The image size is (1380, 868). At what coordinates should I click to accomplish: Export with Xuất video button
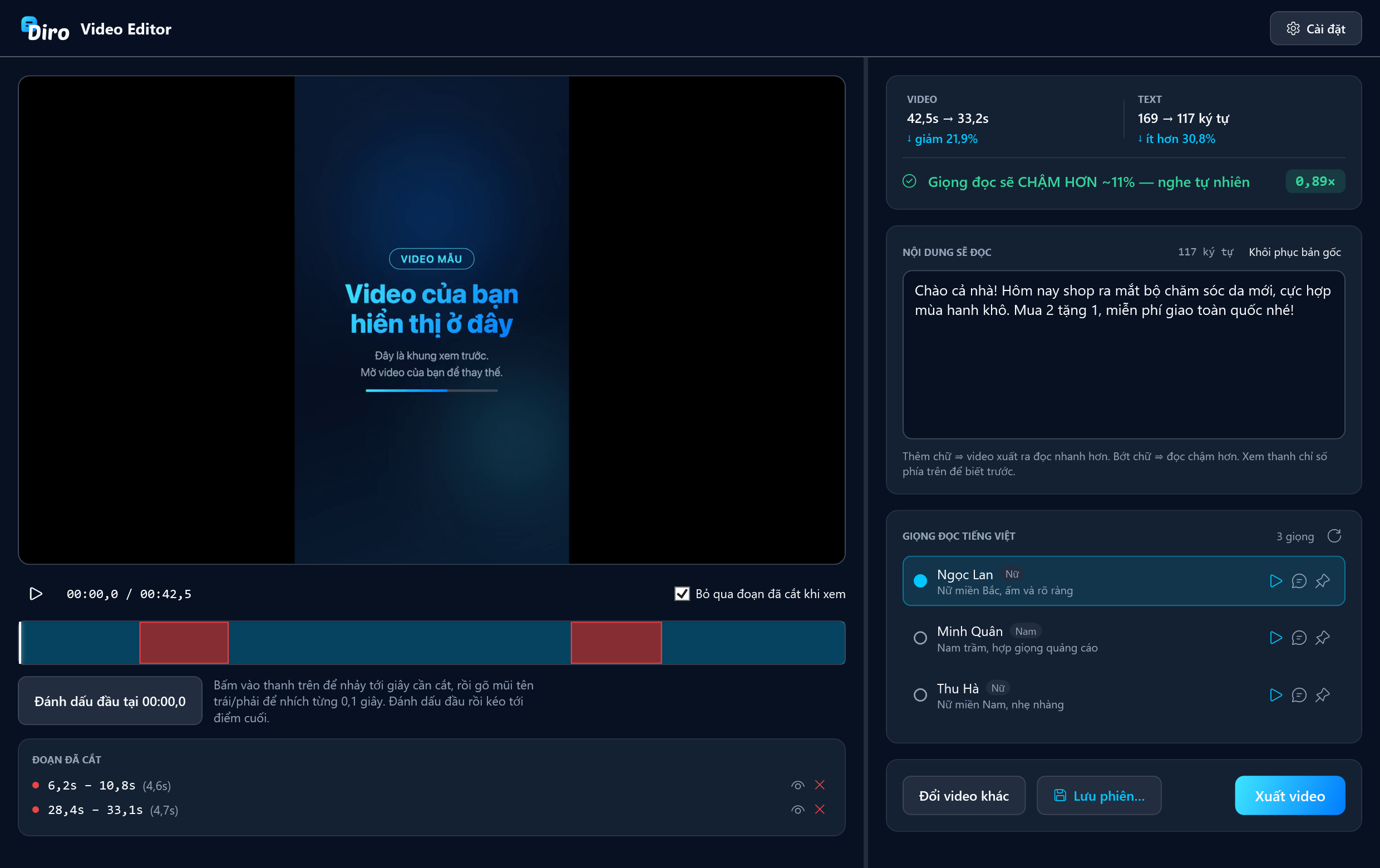pos(1289,795)
